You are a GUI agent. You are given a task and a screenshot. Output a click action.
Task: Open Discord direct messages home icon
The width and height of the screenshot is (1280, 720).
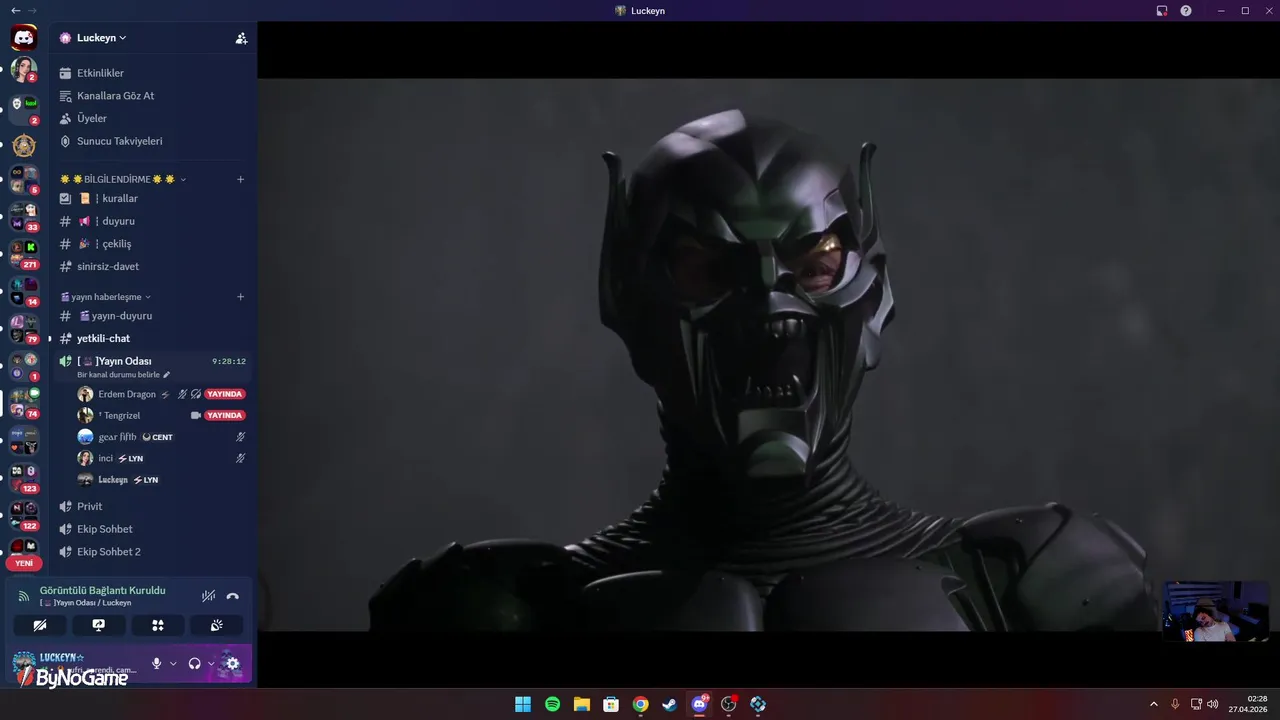pyautogui.click(x=24, y=38)
